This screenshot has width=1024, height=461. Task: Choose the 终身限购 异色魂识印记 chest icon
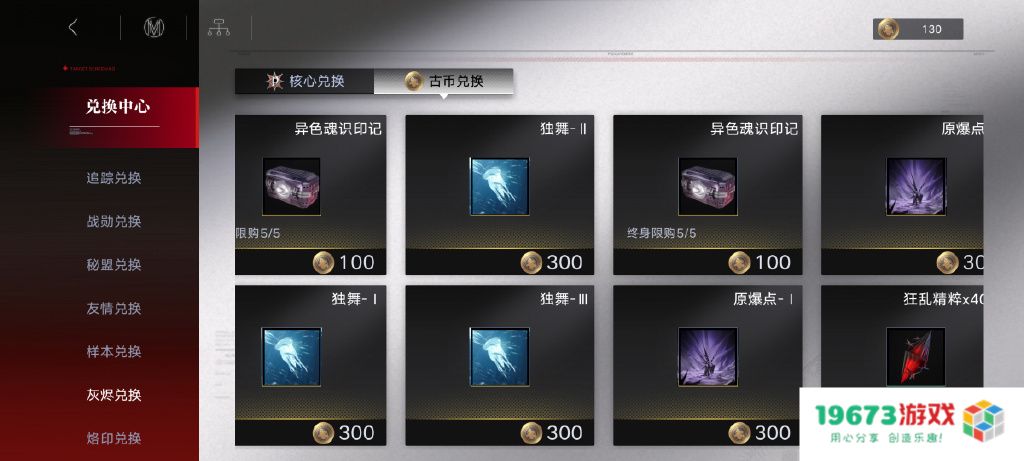(x=707, y=187)
